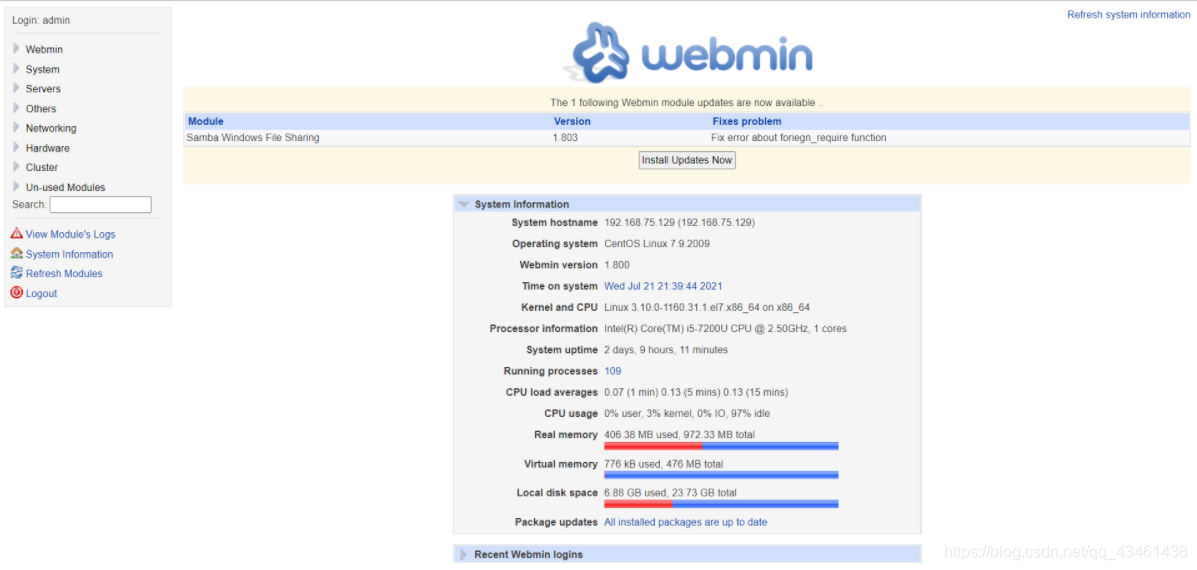Click Refresh system information link
This screenshot has width=1197, height=570.
pos(1128,14)
